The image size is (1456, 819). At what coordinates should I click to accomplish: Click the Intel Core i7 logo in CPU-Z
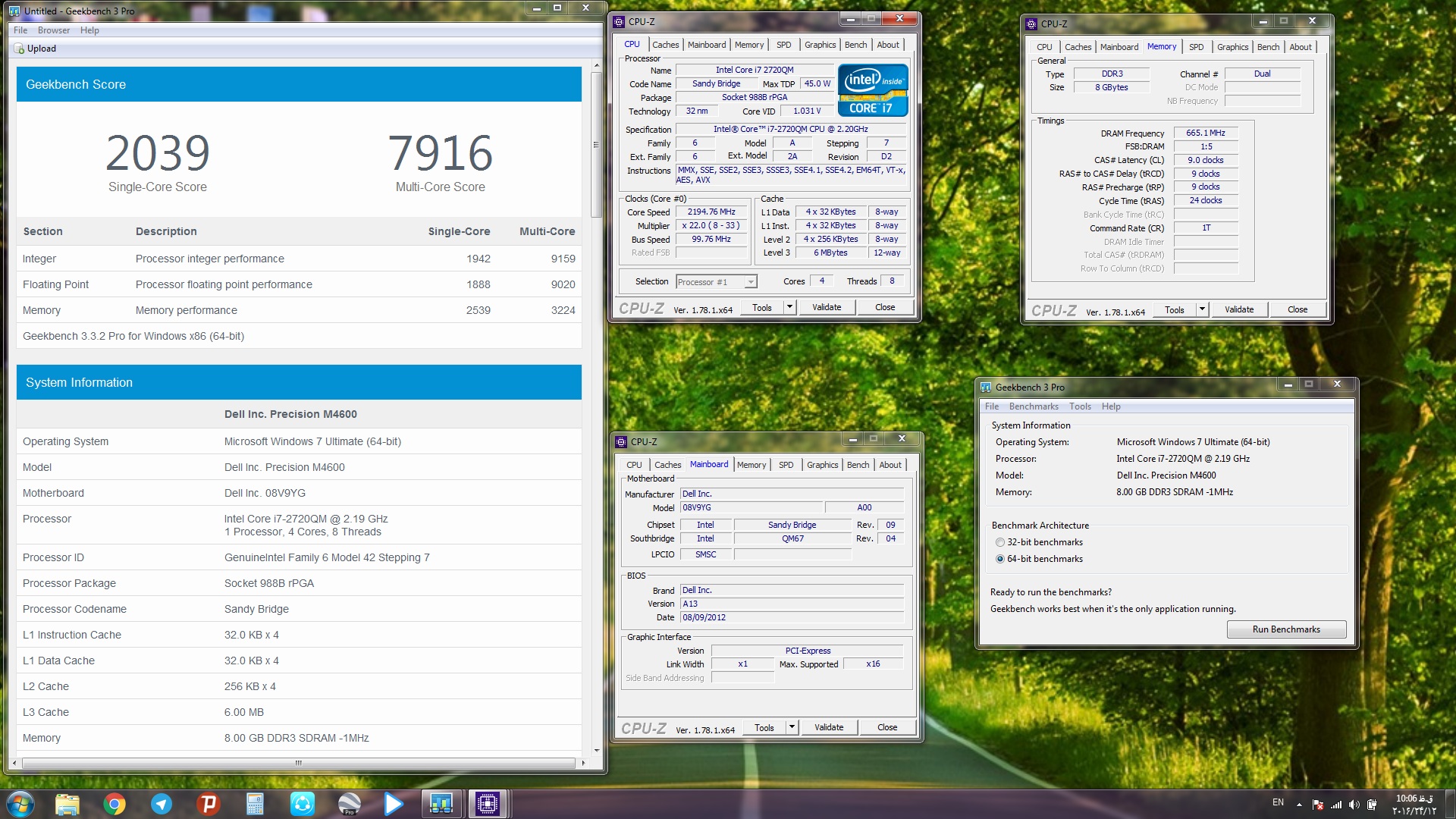pos(872,89)
